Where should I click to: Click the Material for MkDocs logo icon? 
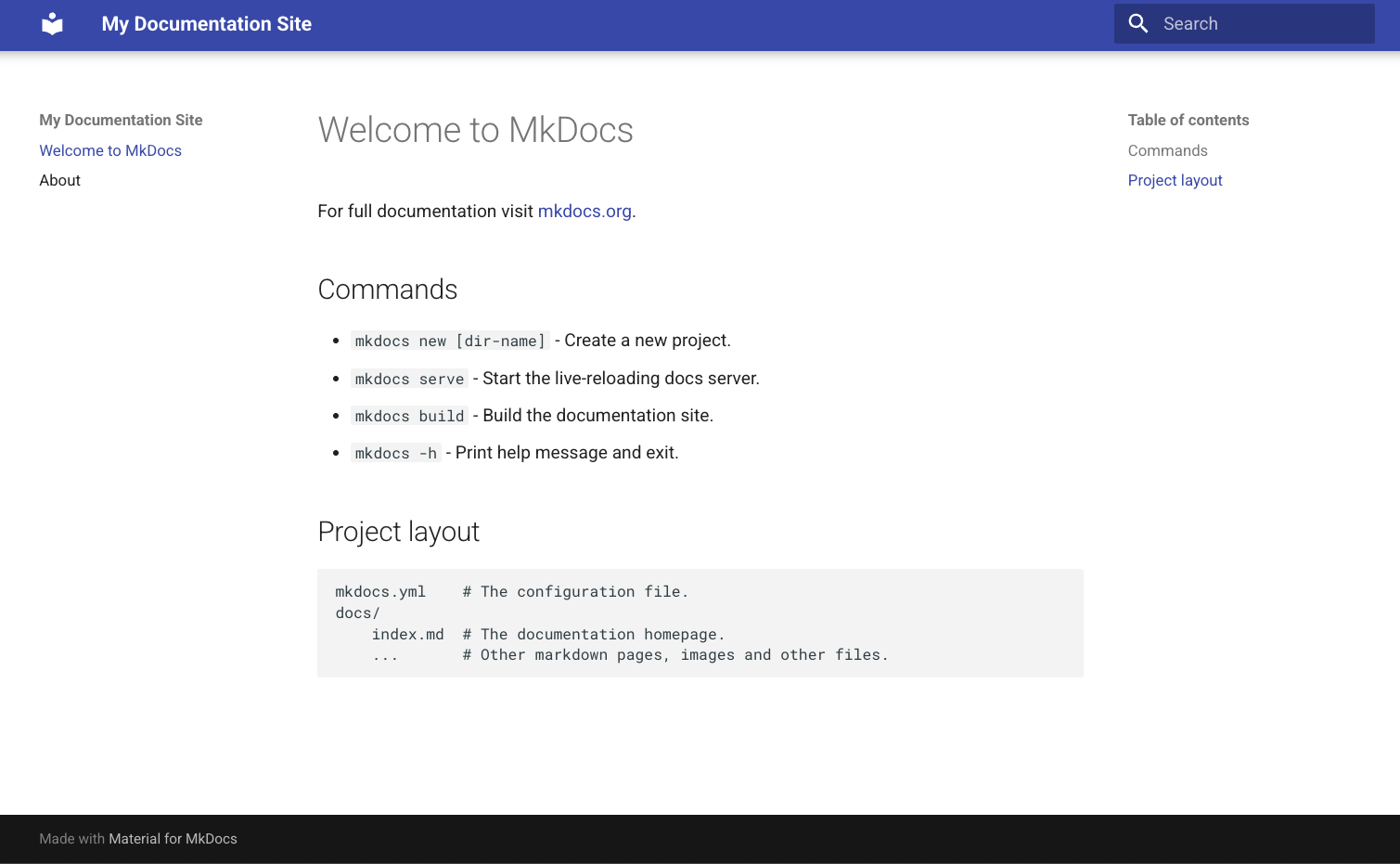52,23
